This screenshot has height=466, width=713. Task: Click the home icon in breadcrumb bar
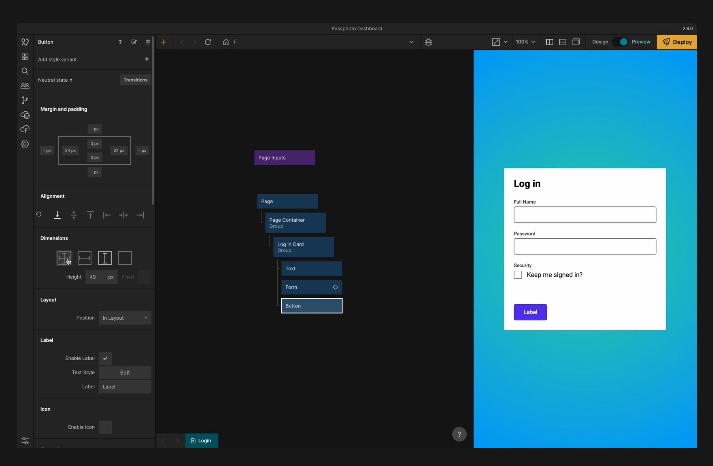[226, 42]
